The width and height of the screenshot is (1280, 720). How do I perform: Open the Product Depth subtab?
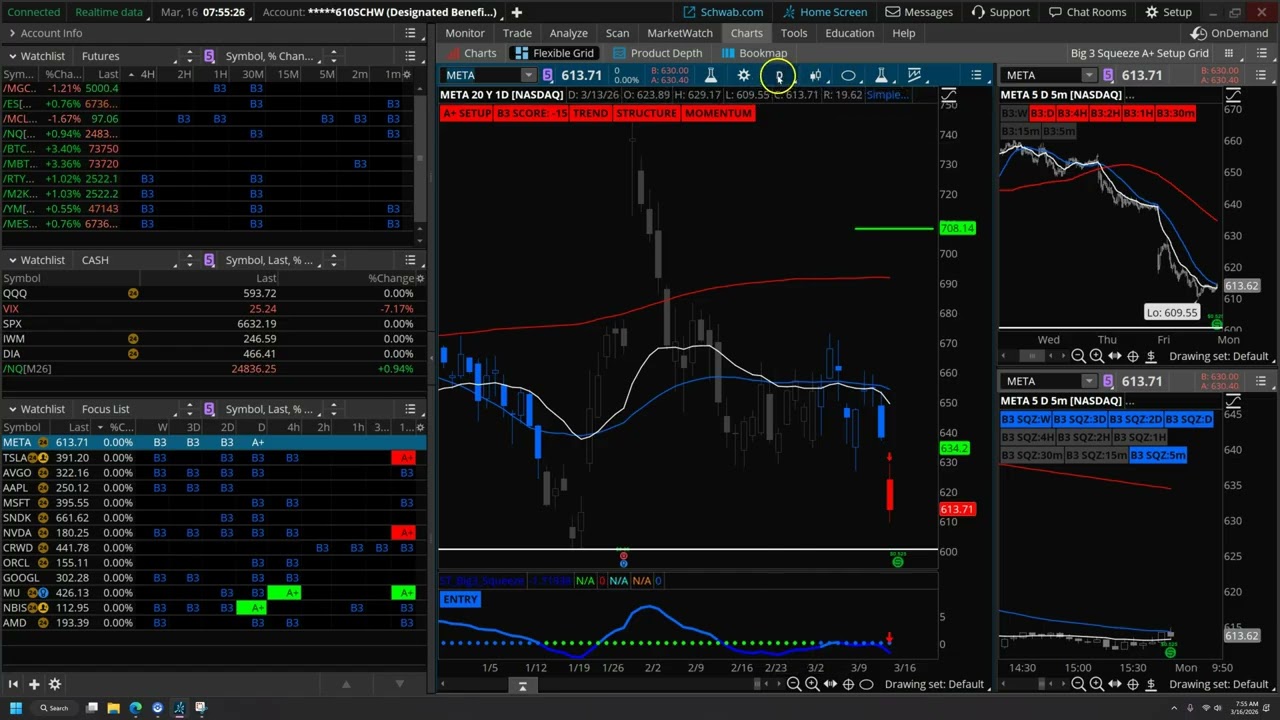pos(658,53)
